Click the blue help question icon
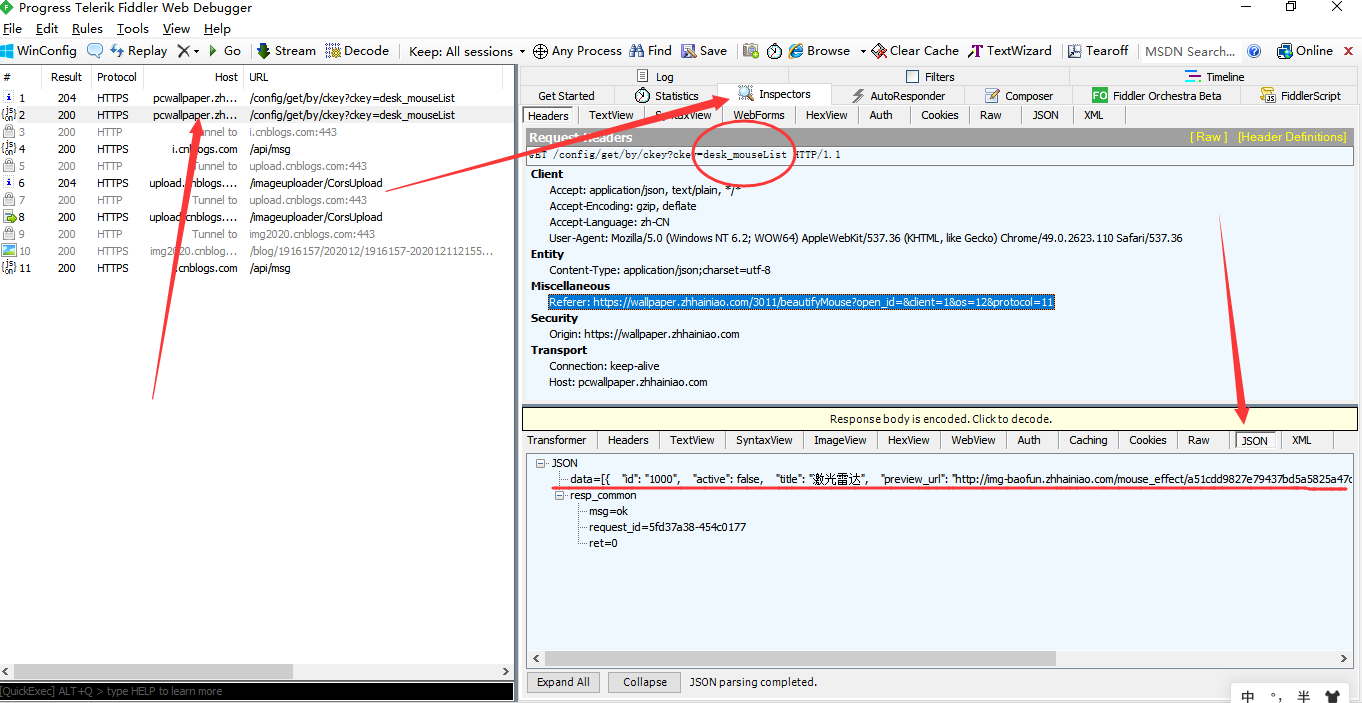The height and width of the screenshot is (703, 1362). click(x=1254, y=51)
